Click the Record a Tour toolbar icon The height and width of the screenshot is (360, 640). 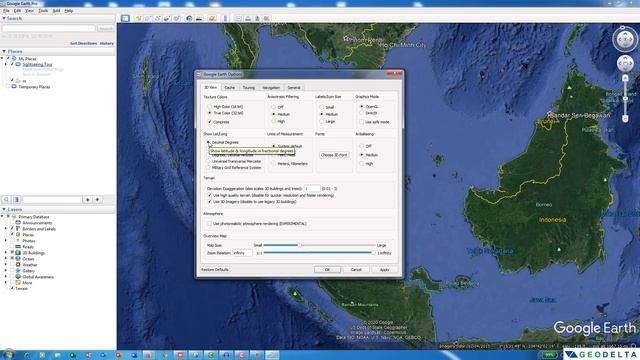point(176,18)
